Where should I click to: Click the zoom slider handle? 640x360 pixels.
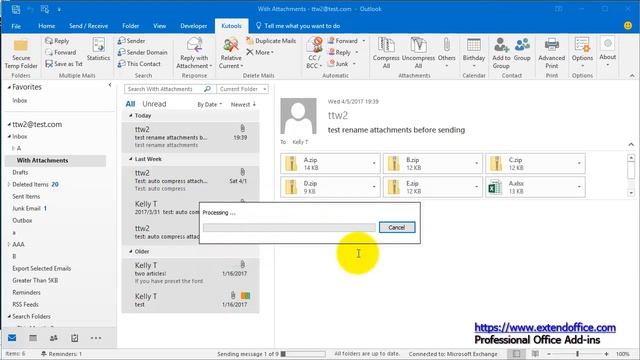click(x=577, y=354)
